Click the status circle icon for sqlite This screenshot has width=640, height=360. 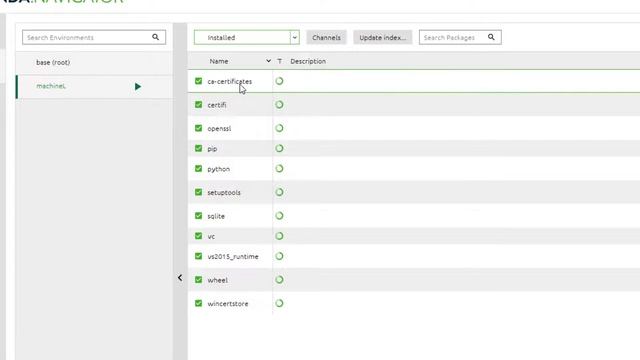279,216
